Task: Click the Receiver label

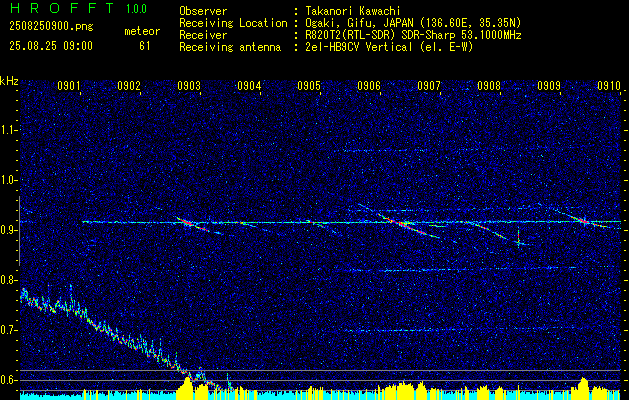Action: (x=203, y=35)
